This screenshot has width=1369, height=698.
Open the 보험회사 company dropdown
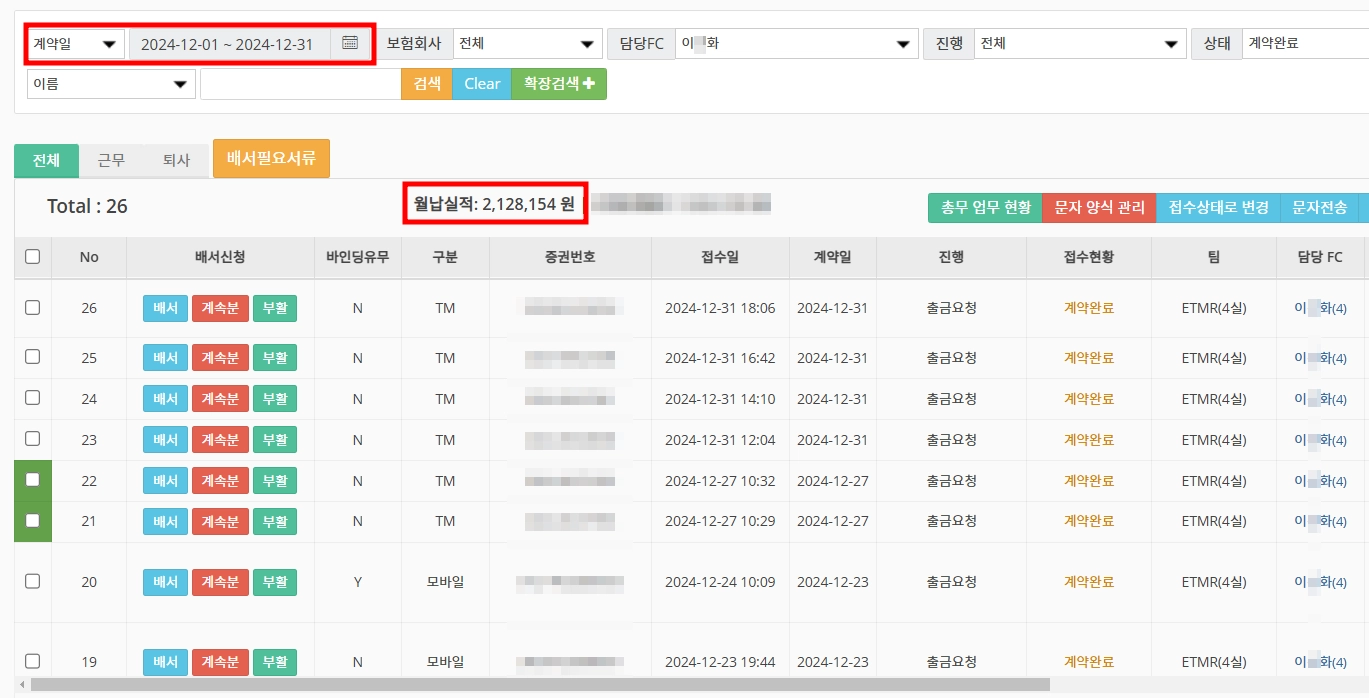(x=527, y=43)
